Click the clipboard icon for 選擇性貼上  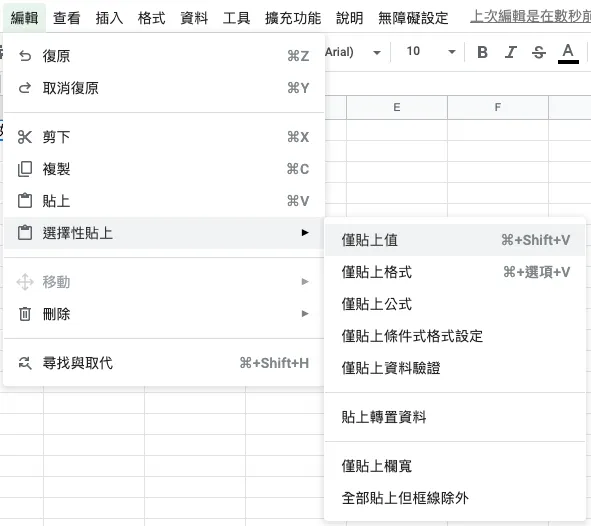click(x=25, y=232)
